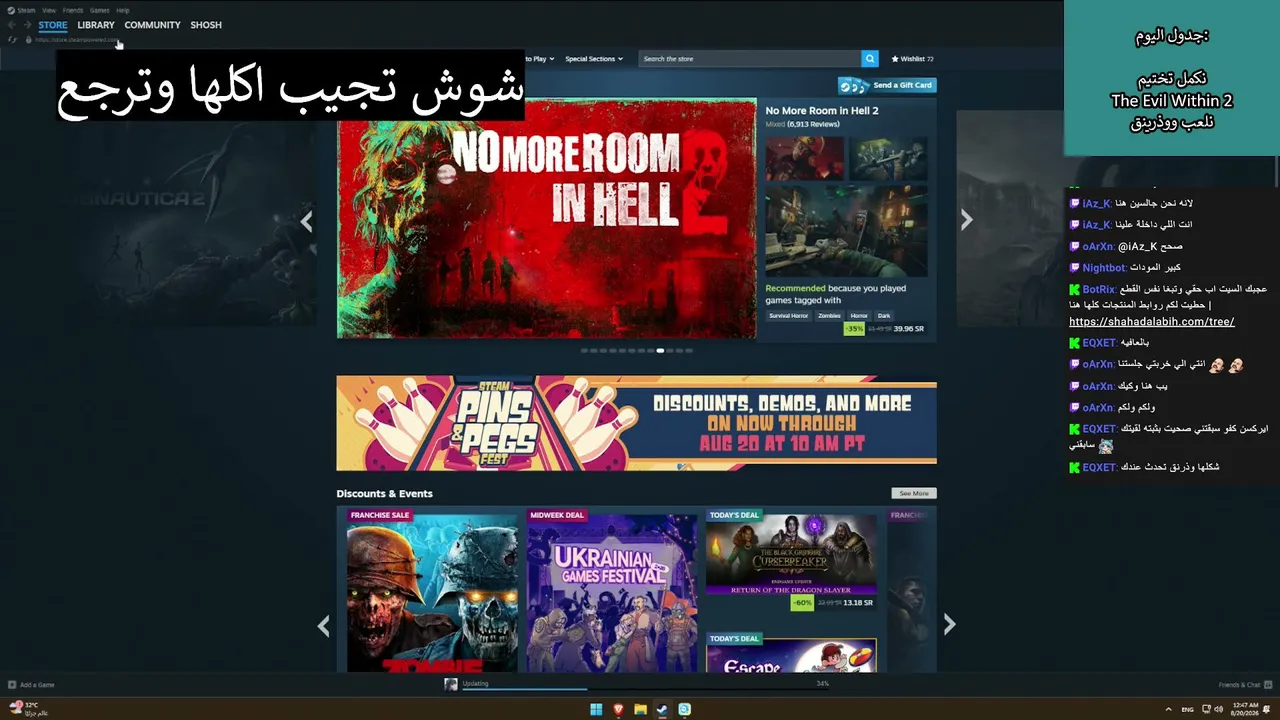This screenshot has height=720, width=1280.
Task: Click the Wishlist star icon
Action: [895, 59]
